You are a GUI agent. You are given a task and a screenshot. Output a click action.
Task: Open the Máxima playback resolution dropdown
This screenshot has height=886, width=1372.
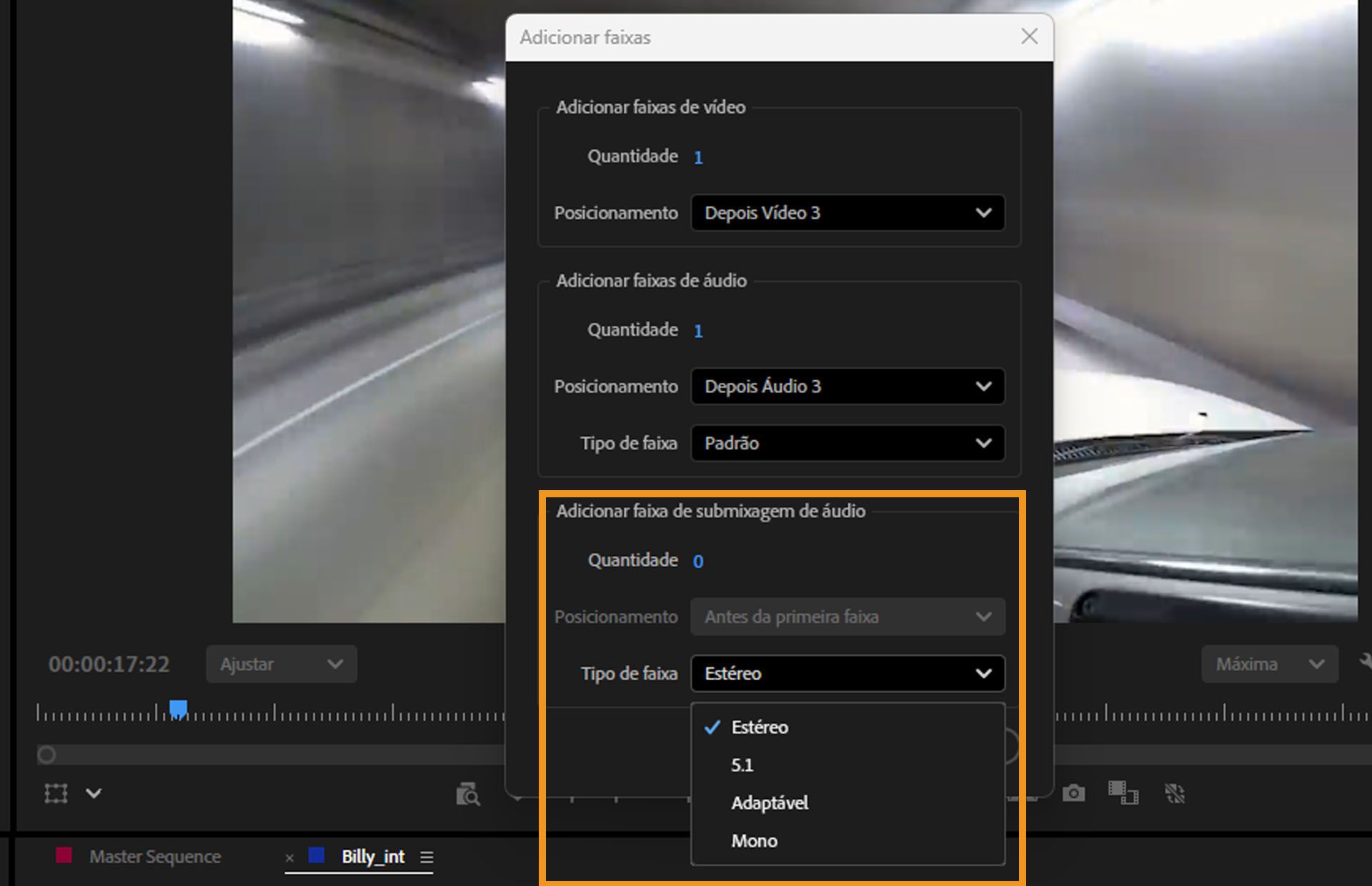[x=1270, y=664]
